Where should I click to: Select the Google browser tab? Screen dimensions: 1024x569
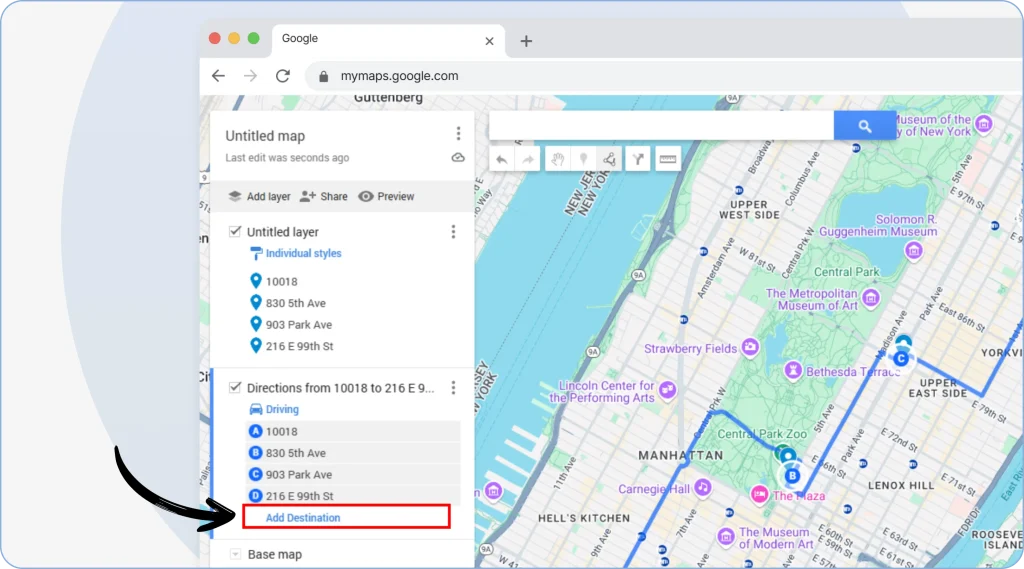point(388,40)
